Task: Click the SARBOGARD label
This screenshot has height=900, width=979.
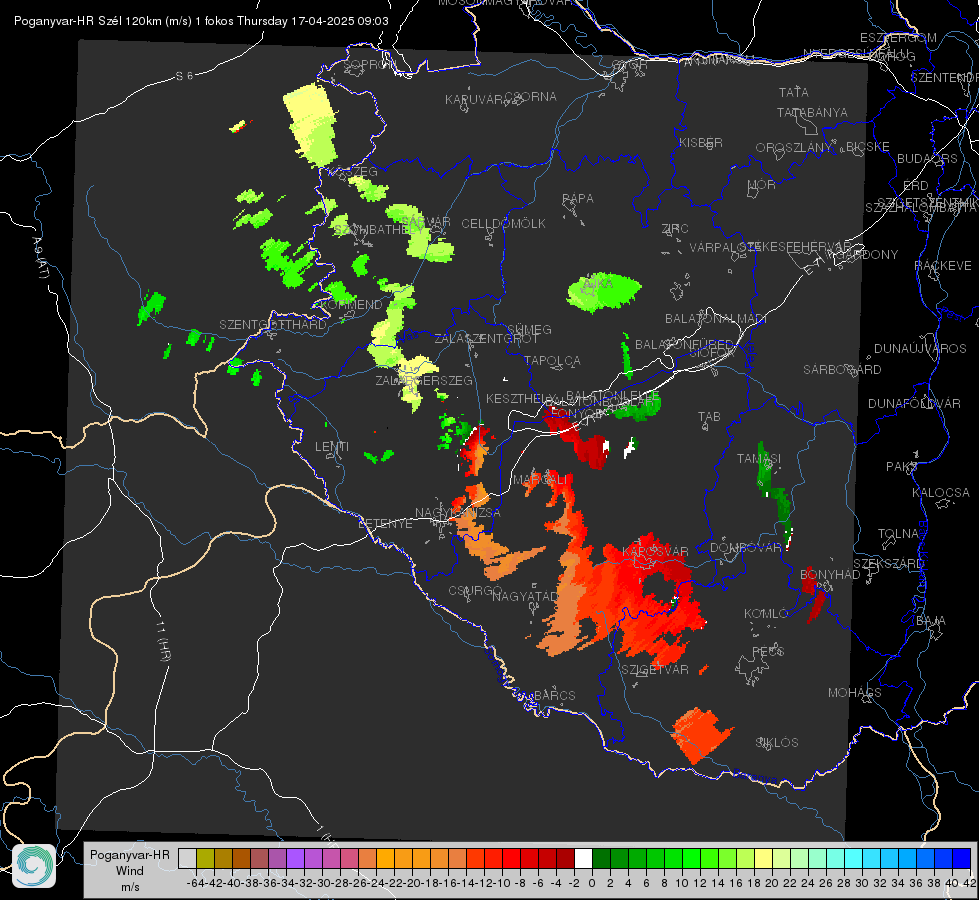Action: (x=842, y=370)
